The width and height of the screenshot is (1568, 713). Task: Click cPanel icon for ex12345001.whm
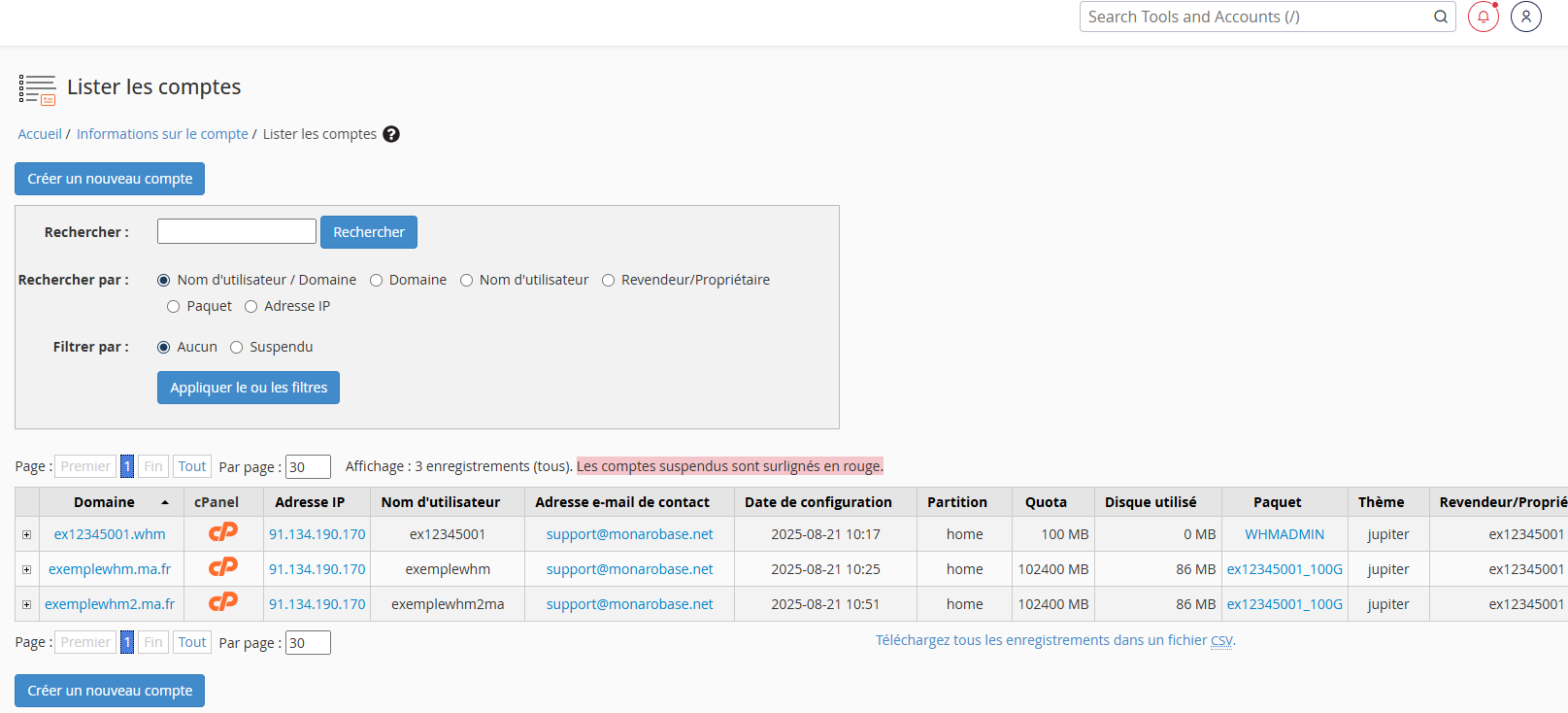tap(223, 532)
